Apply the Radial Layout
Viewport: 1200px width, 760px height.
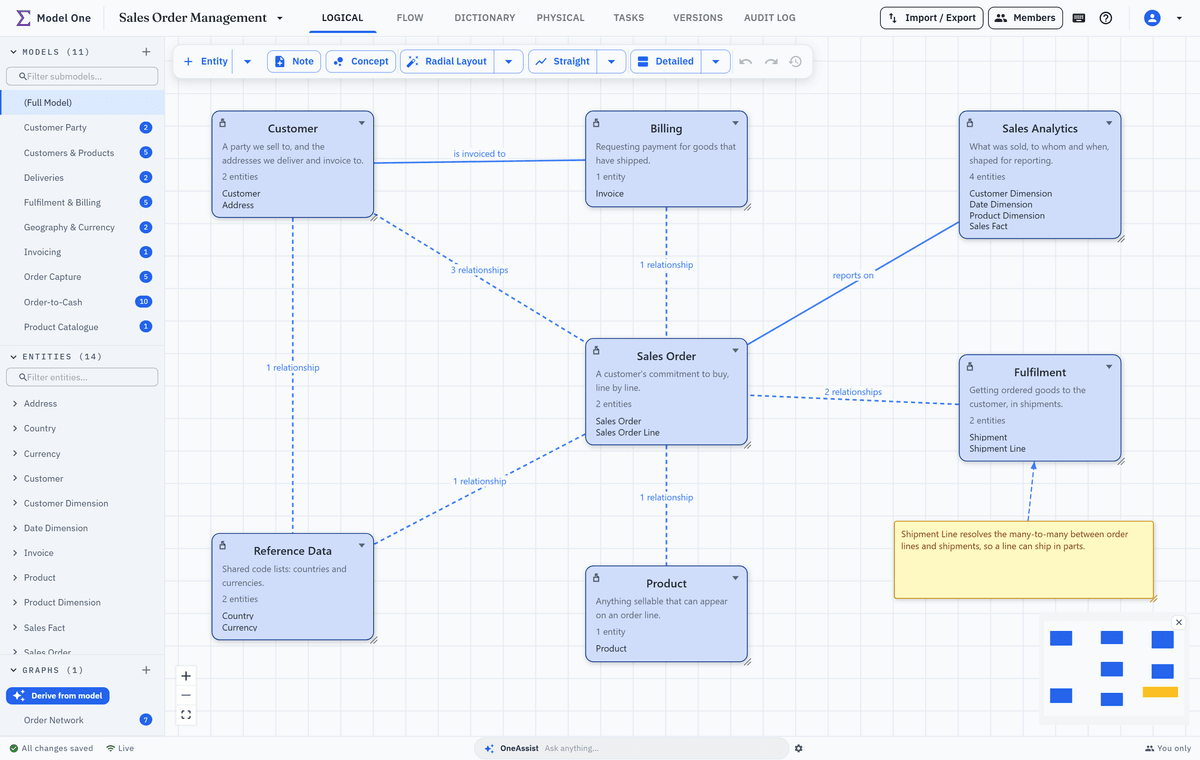(448, 61)
